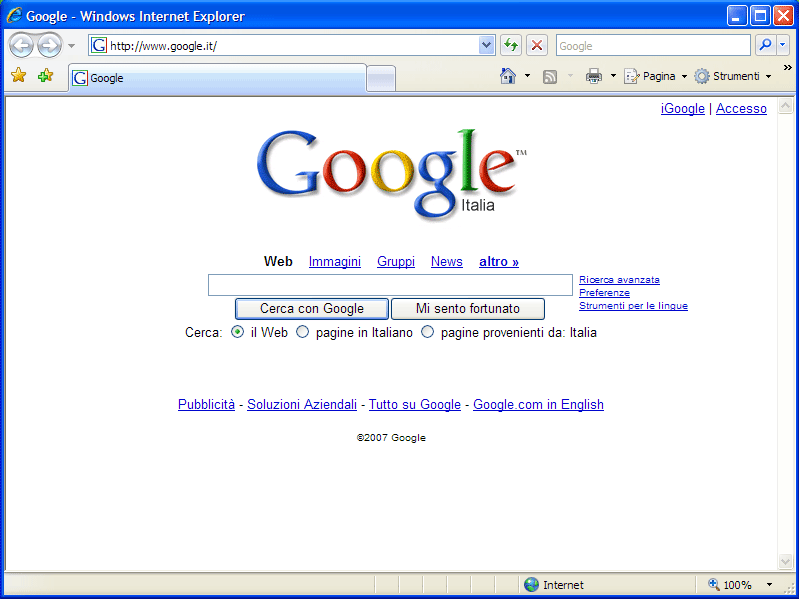Screen dimensions: 799x599
Task: Open the Strumenti menu
Action: 733,76
